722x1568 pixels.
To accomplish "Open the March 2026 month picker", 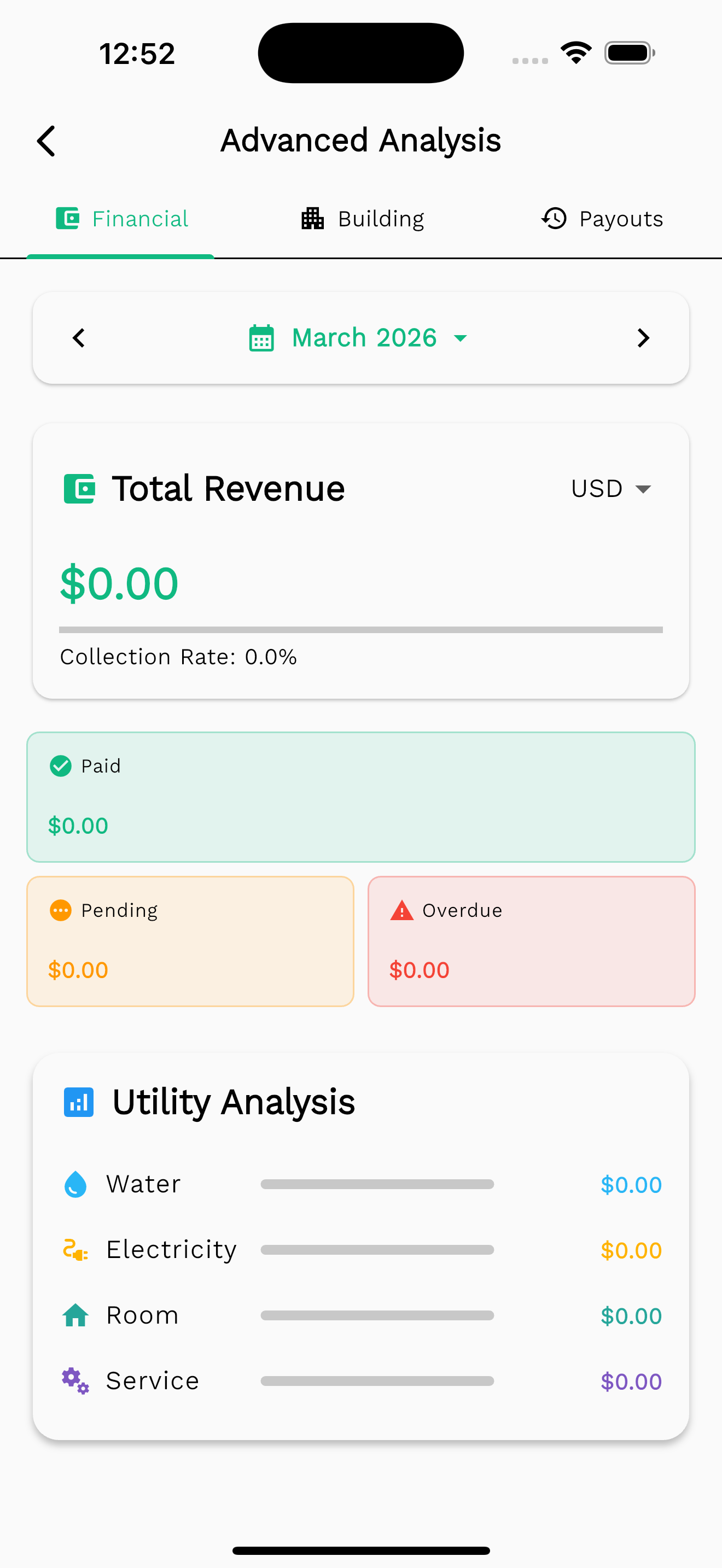I will [364, 338].
